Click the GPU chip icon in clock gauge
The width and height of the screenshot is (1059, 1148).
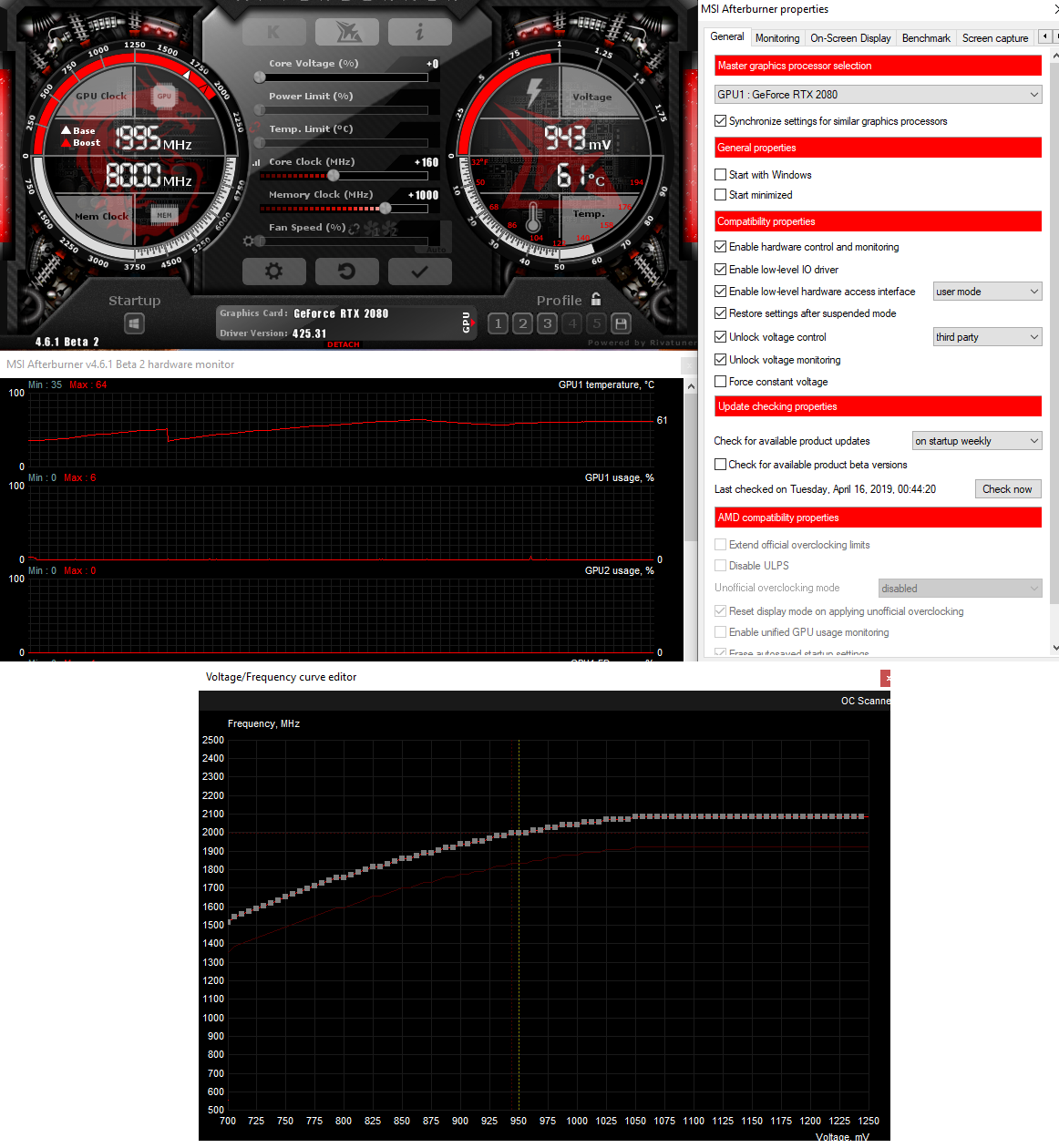coord(164,96)
